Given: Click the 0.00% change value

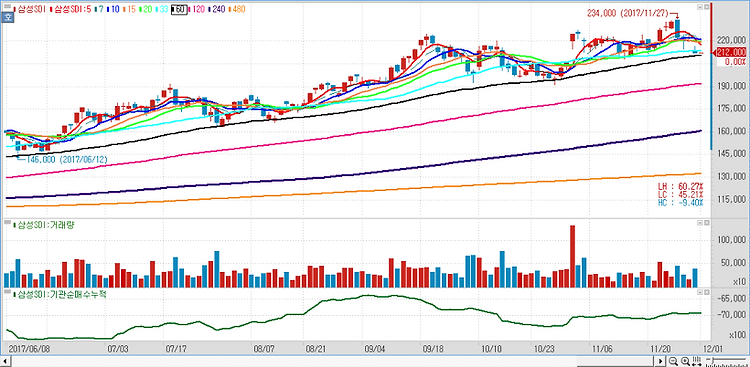Looking at the screenshot, I should (x=736, y=61).
